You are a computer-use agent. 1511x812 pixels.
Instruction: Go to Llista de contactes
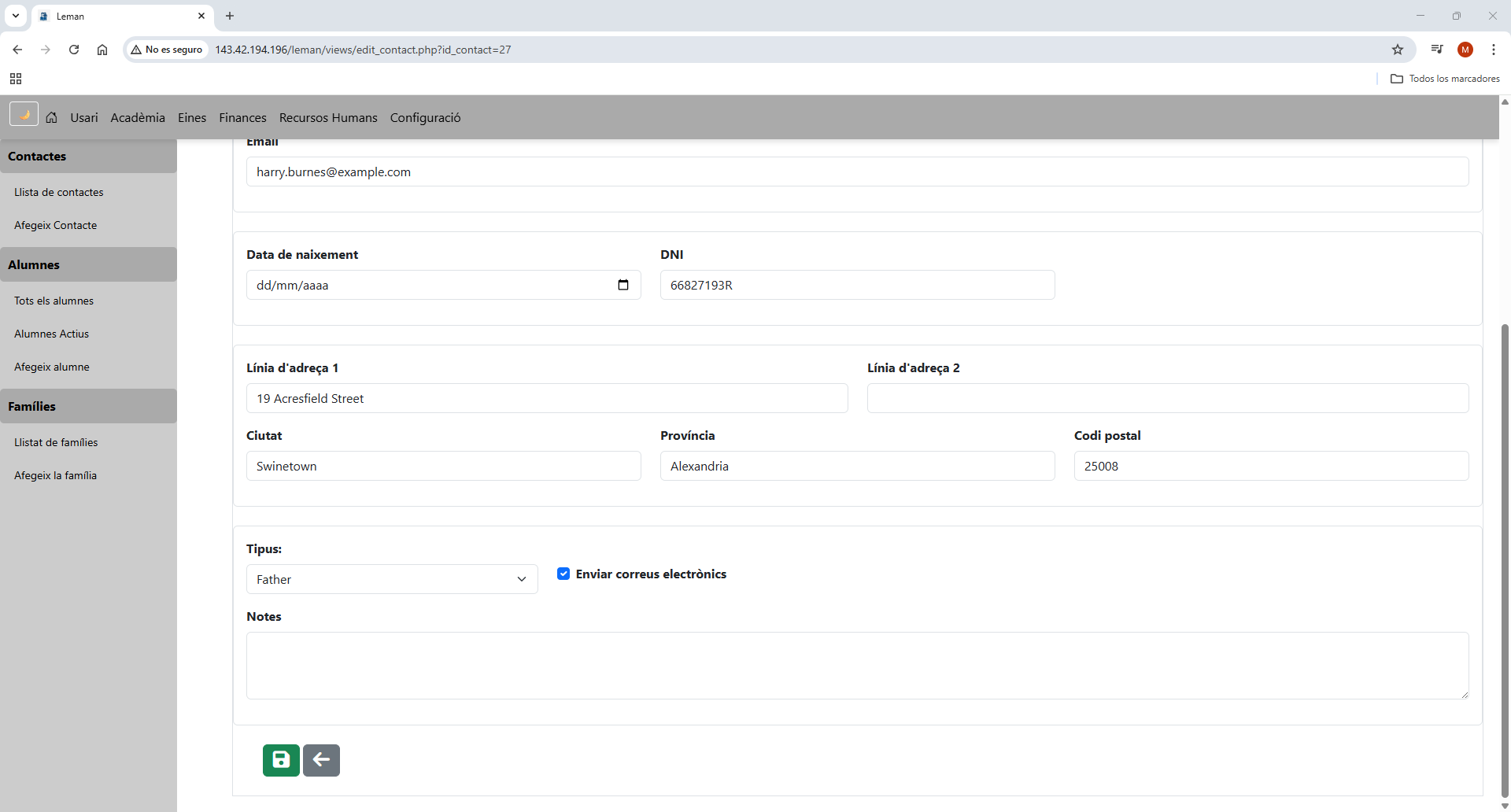pos(59,192)
